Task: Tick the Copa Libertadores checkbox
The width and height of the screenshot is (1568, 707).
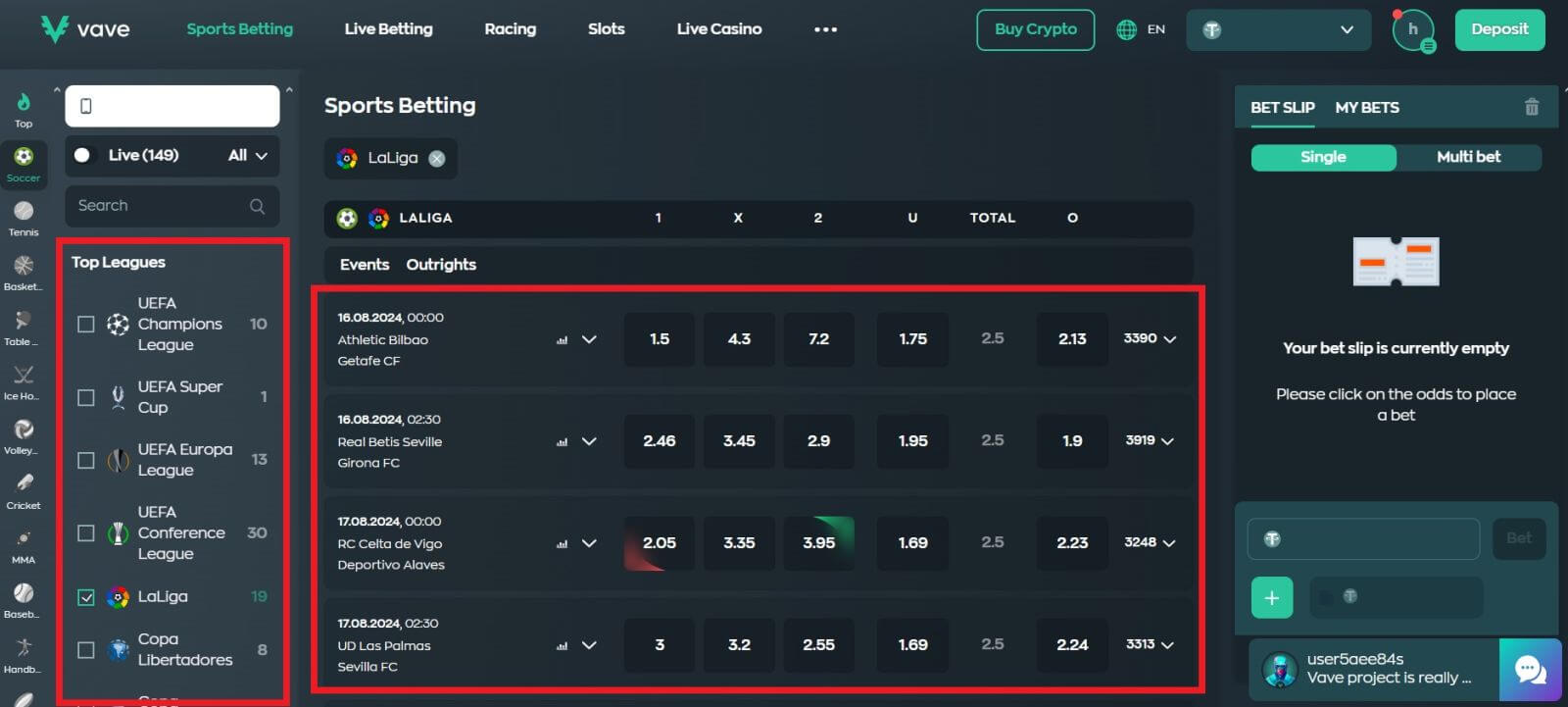Action: [x=86, y=650]
